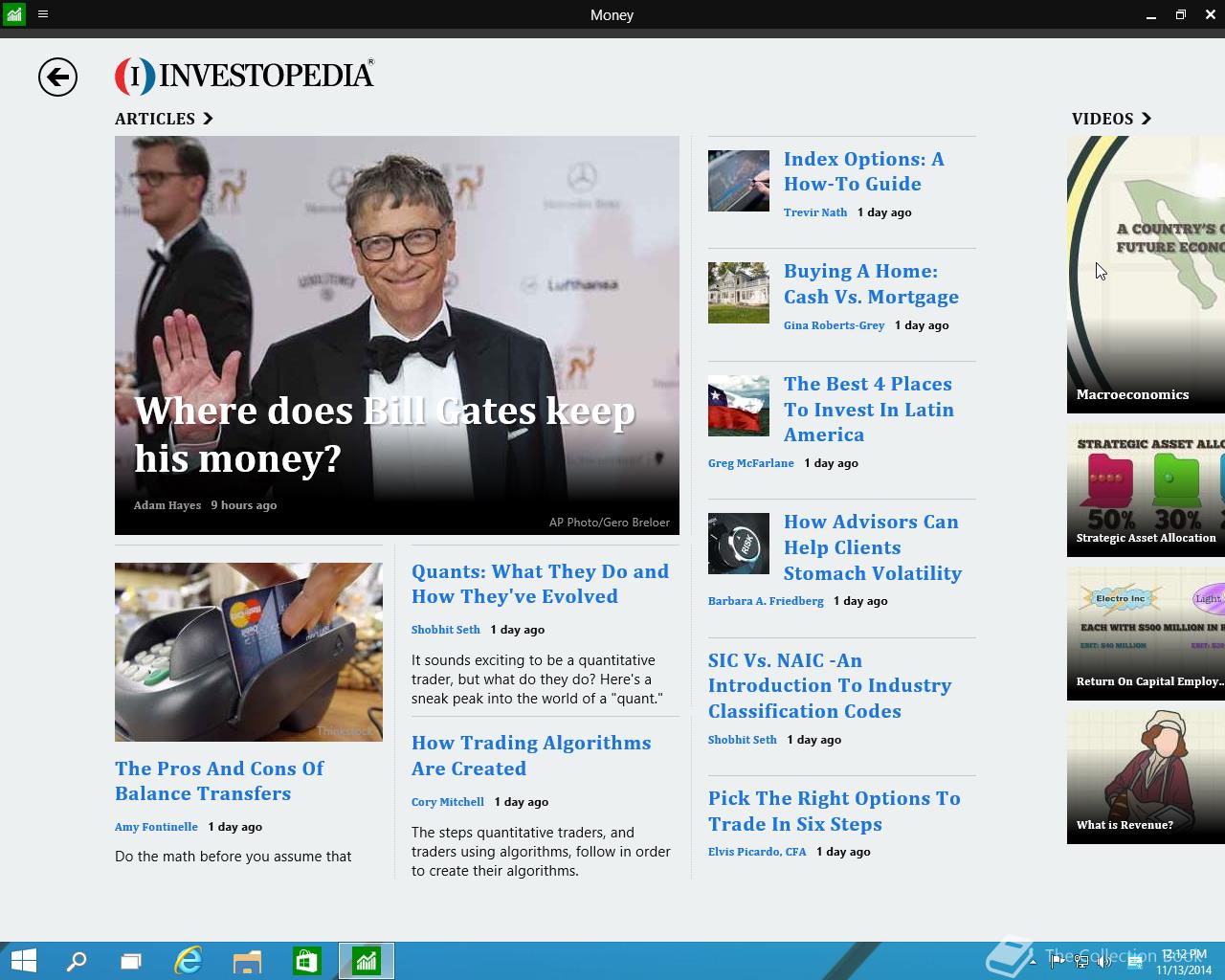Click the Money app icon in title bar
The width and height of the screenshot is (1225, 980).
[13, 14]
